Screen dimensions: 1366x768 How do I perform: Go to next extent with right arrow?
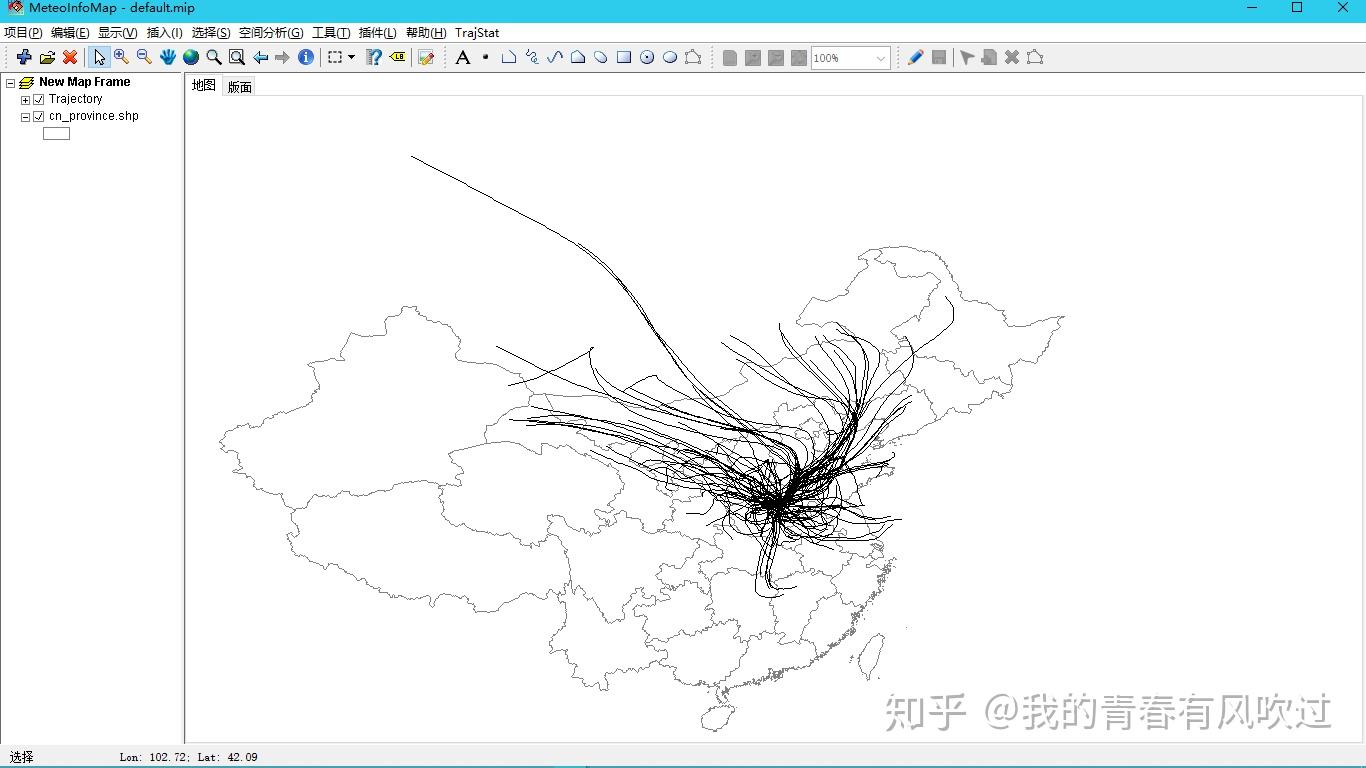283,58
